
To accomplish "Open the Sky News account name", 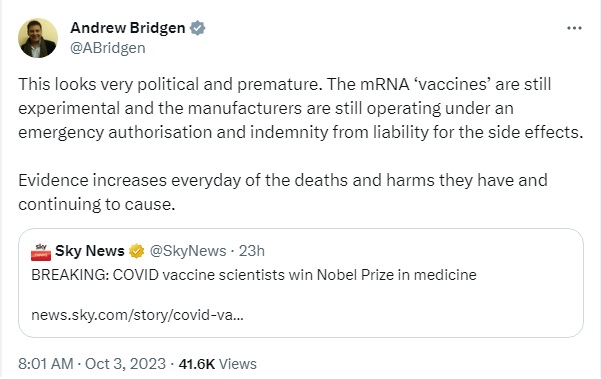I will click(x=90, y=251).
